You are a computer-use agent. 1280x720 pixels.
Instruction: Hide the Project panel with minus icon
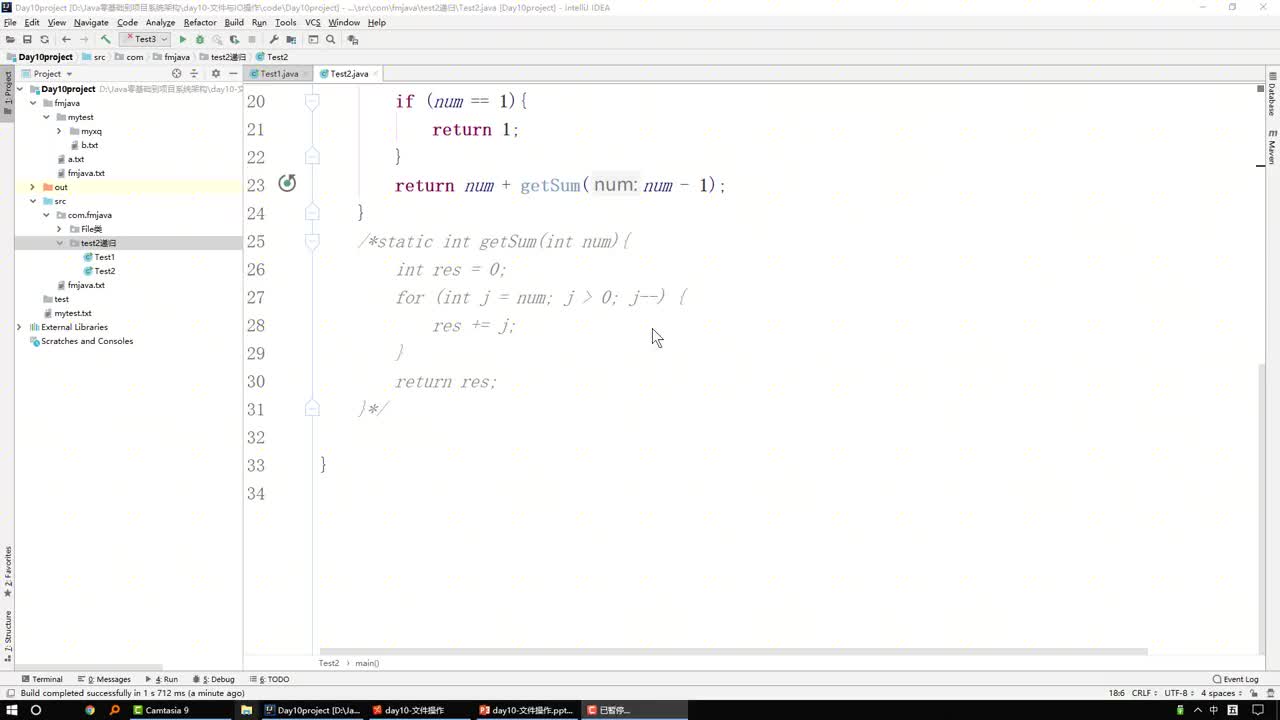[233, 74]
